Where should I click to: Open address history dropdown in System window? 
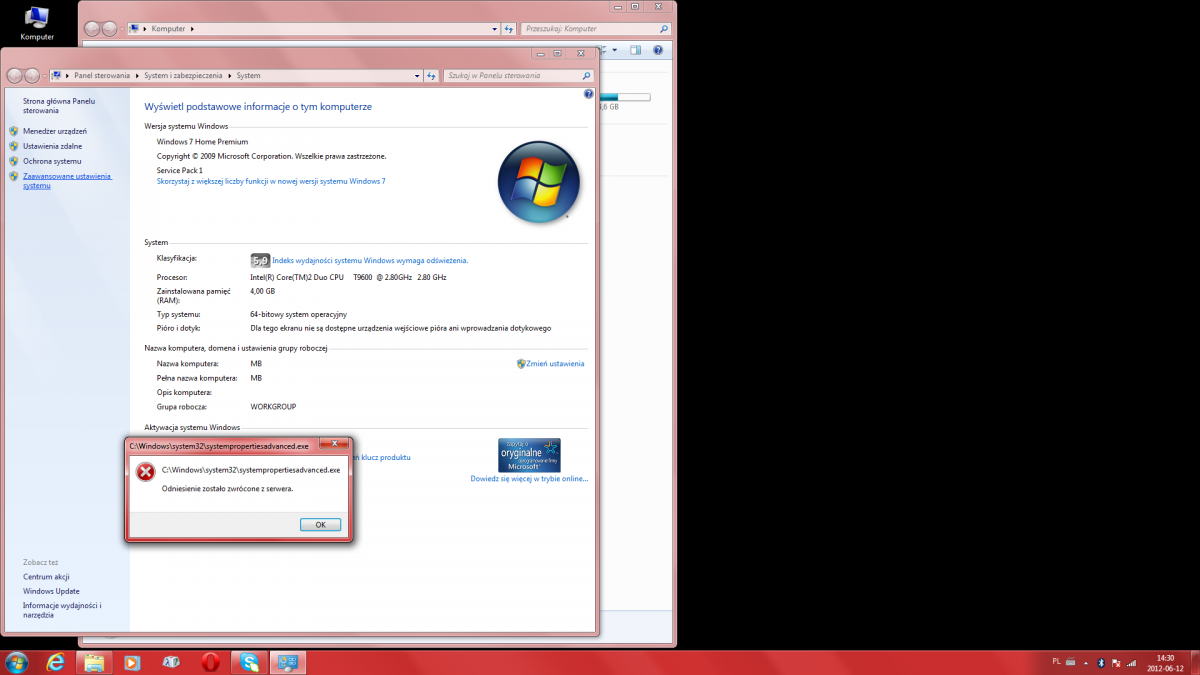click(x=417, y=75)
